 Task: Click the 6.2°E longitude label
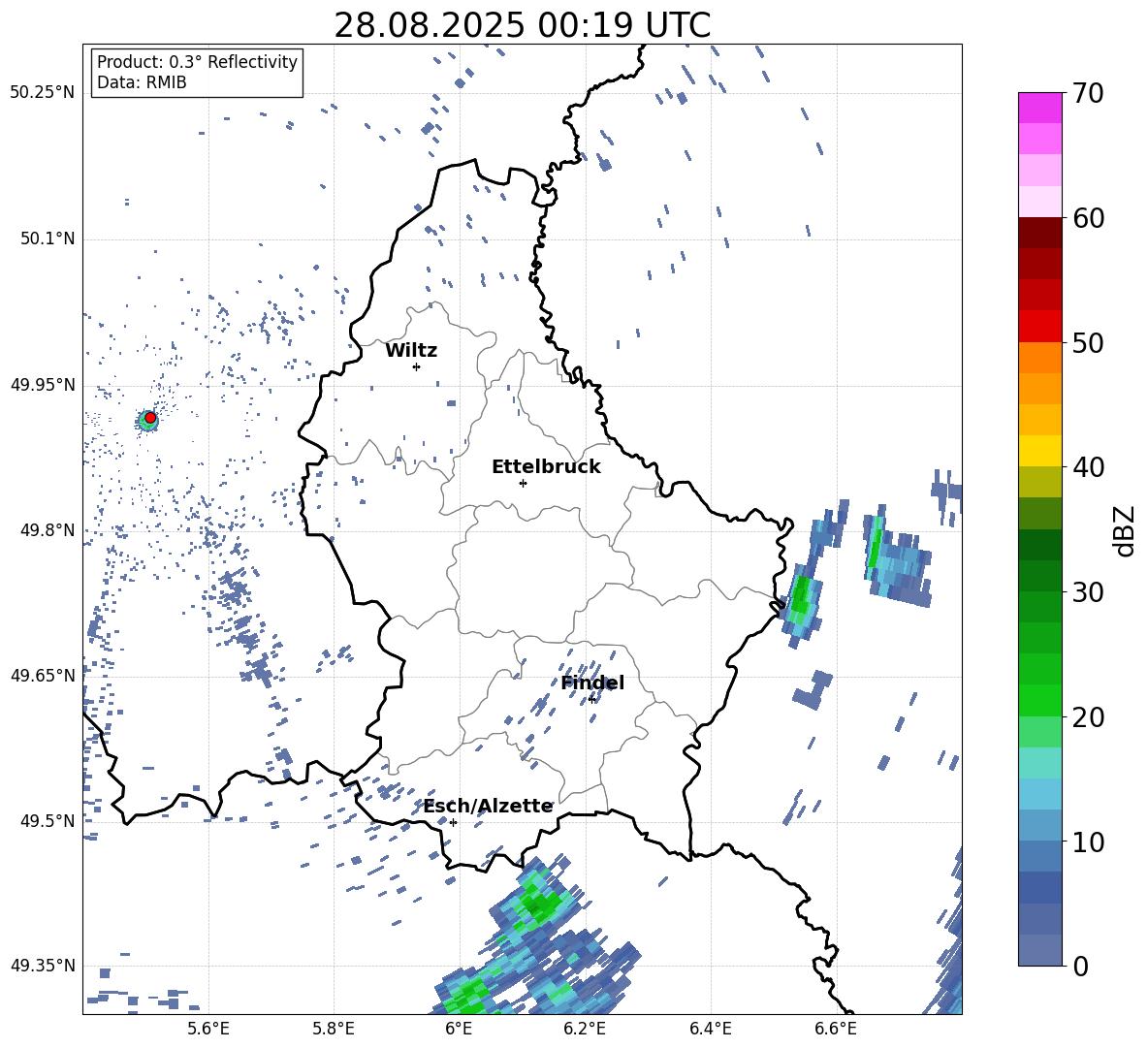point(585,1029)
